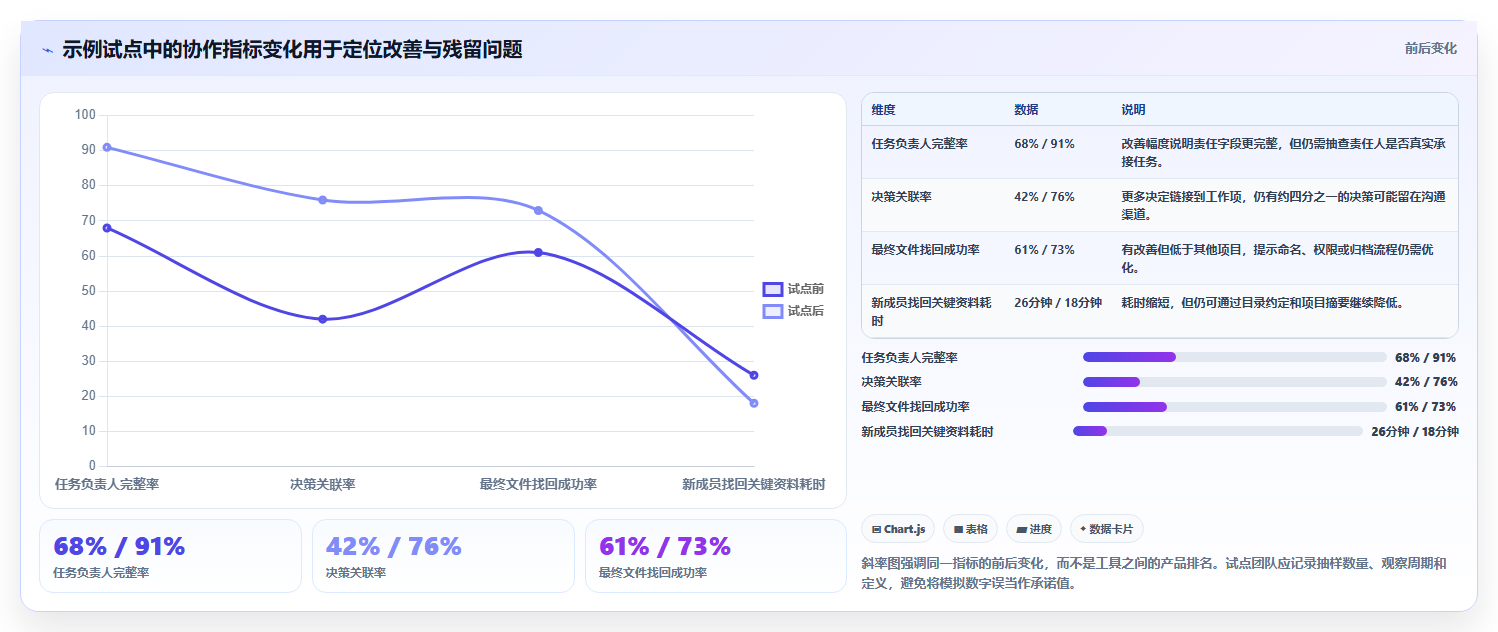
Task: Click y-axis value 100
Action: (85, 115)
